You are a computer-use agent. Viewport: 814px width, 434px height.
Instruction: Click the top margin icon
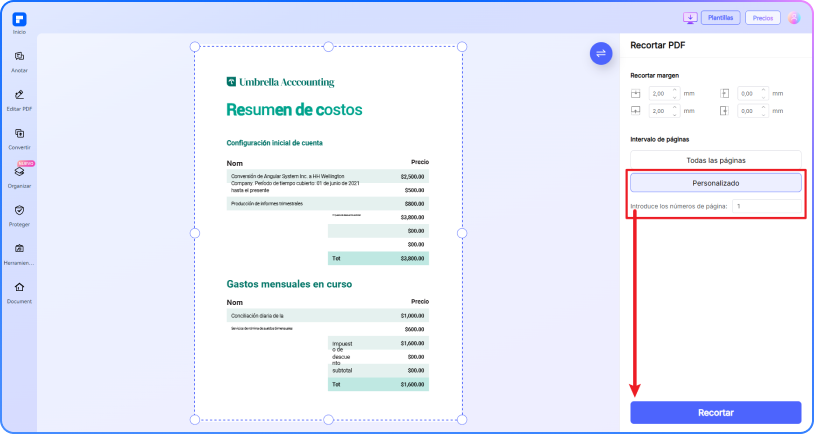635,94
